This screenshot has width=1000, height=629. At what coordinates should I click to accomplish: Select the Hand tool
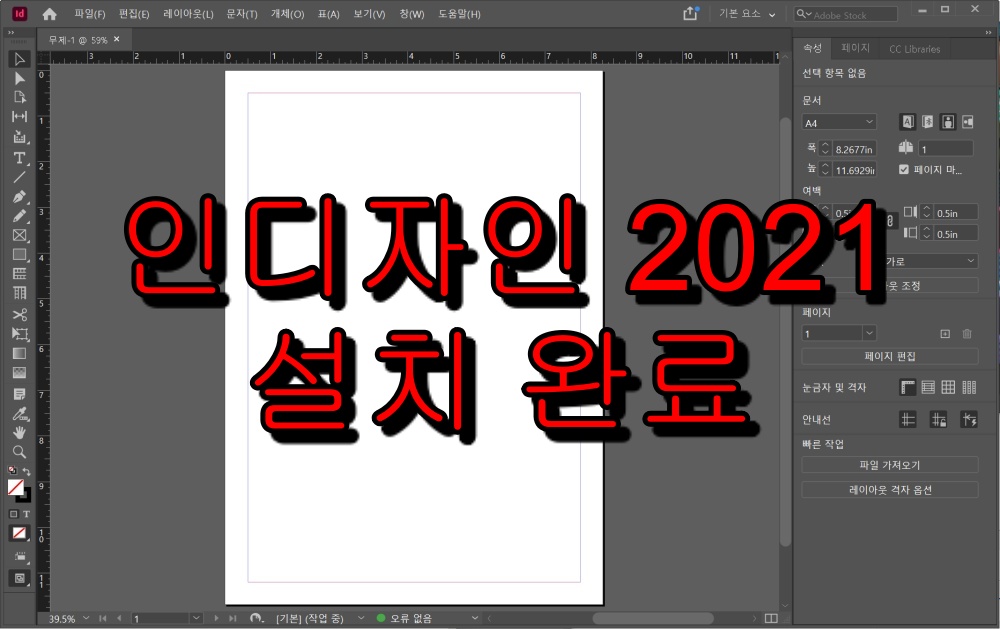coord(18,432)
